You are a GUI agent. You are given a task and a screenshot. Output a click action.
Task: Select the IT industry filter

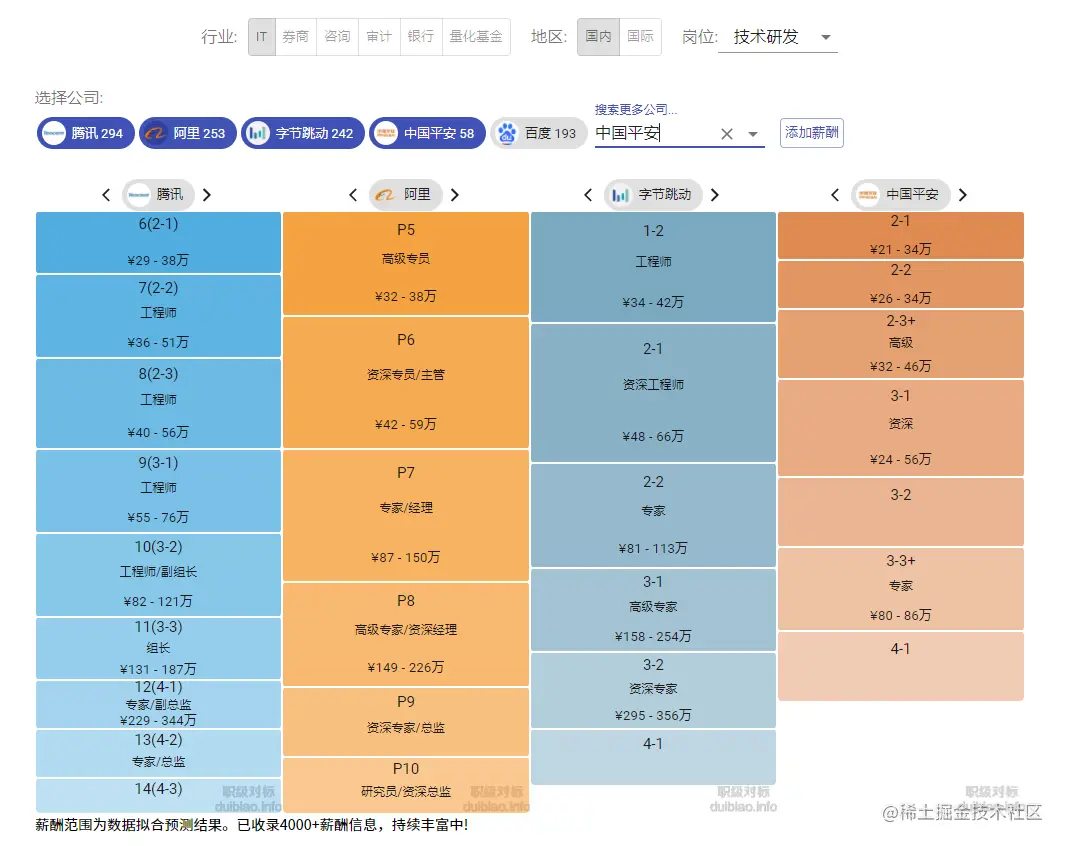click(262, 37)
